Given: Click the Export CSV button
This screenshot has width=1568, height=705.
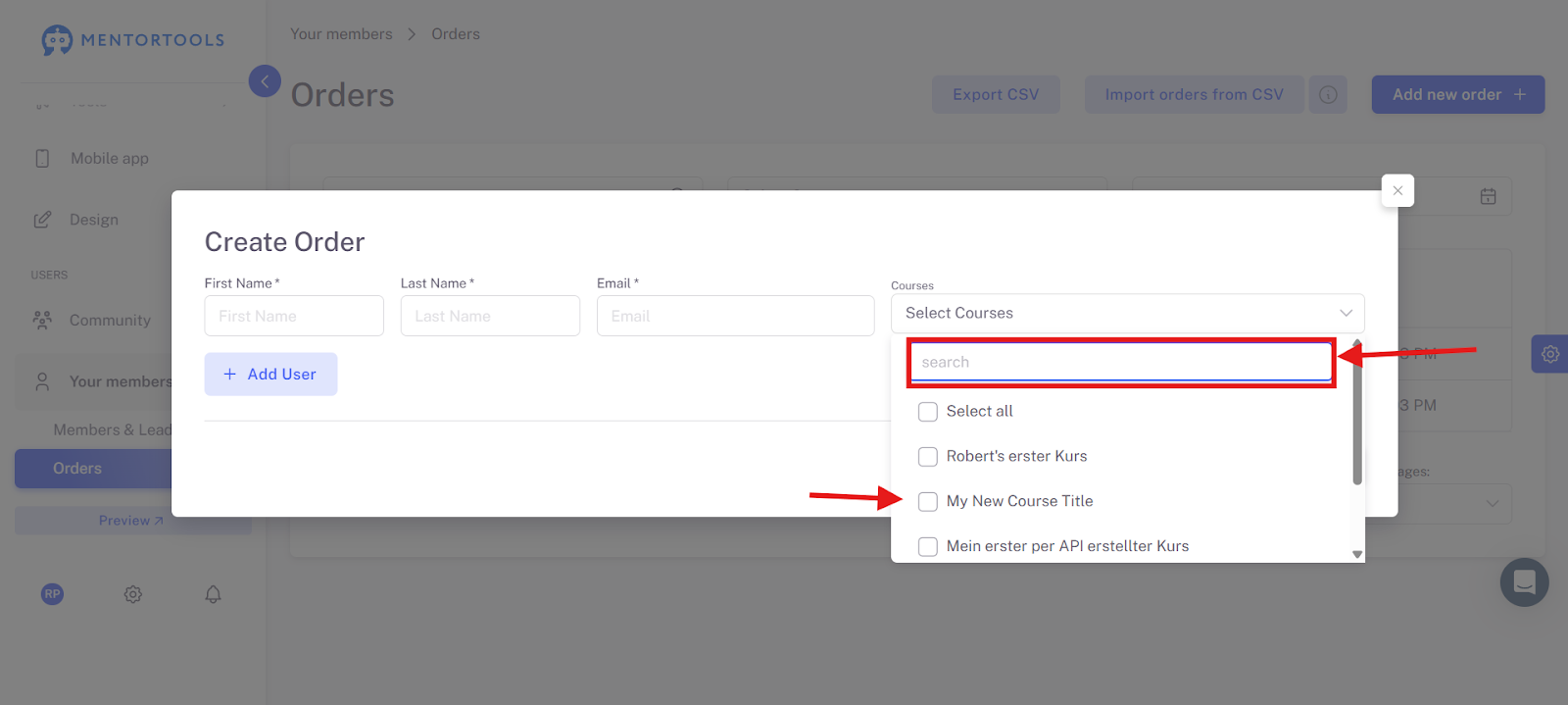Looking at the screenshot, I should pyautogui.click(x=996, y=94).
